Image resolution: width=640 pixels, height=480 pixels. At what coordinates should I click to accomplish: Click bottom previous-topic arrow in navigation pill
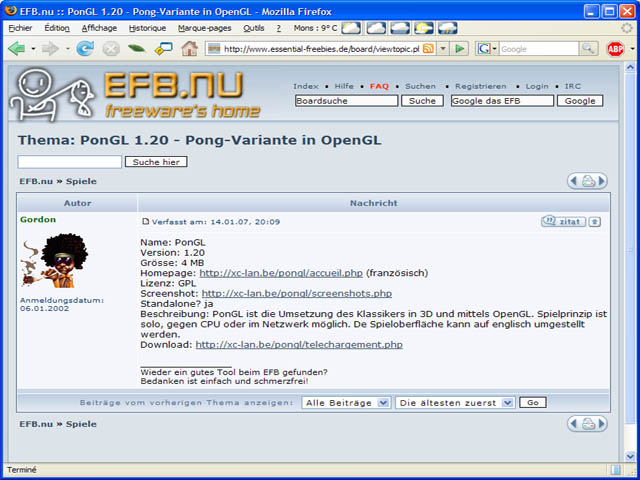click(x=573, y=424)
